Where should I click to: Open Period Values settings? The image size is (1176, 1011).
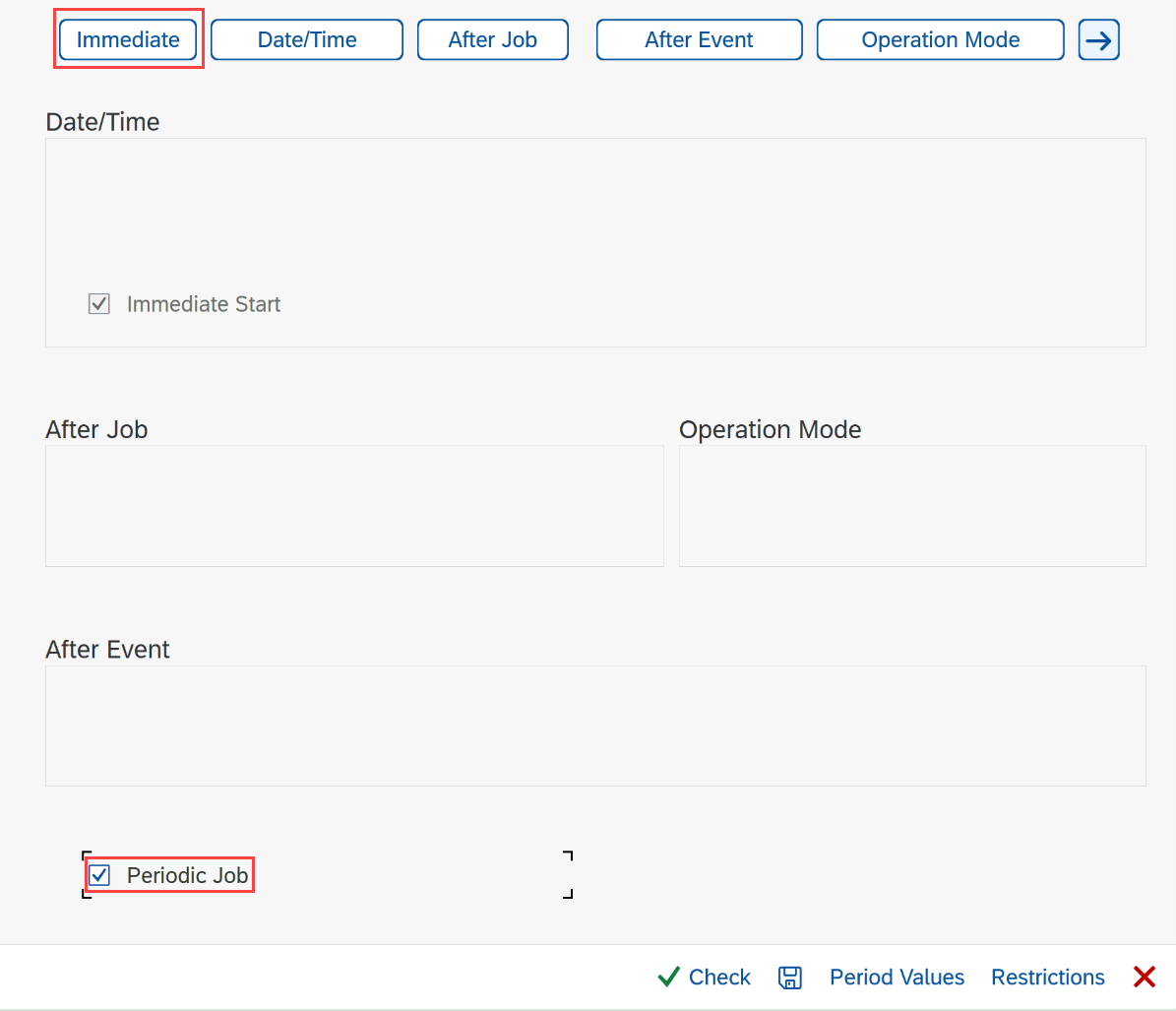(x=897, y=978)
